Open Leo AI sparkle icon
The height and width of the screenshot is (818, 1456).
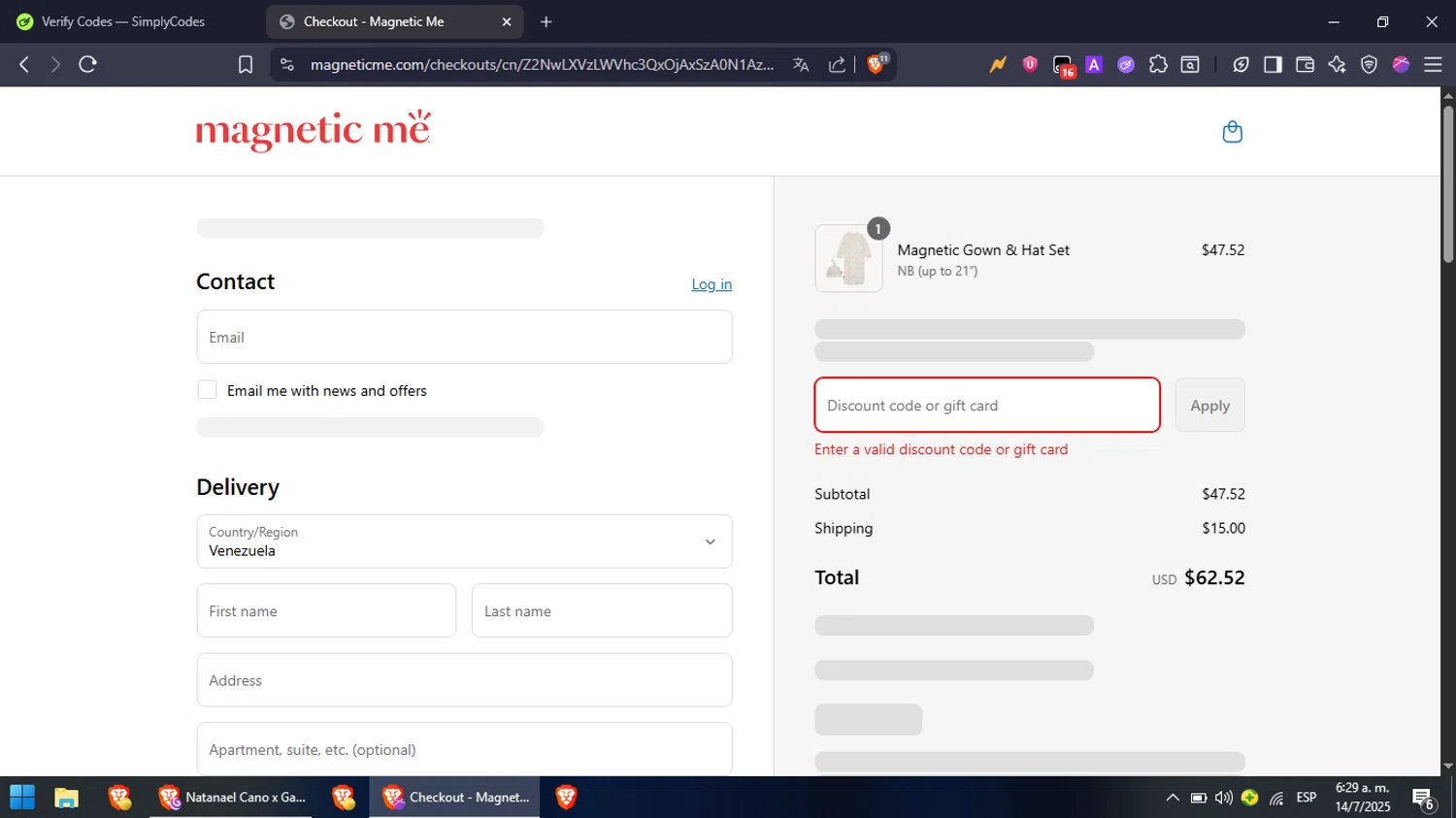1337,64
